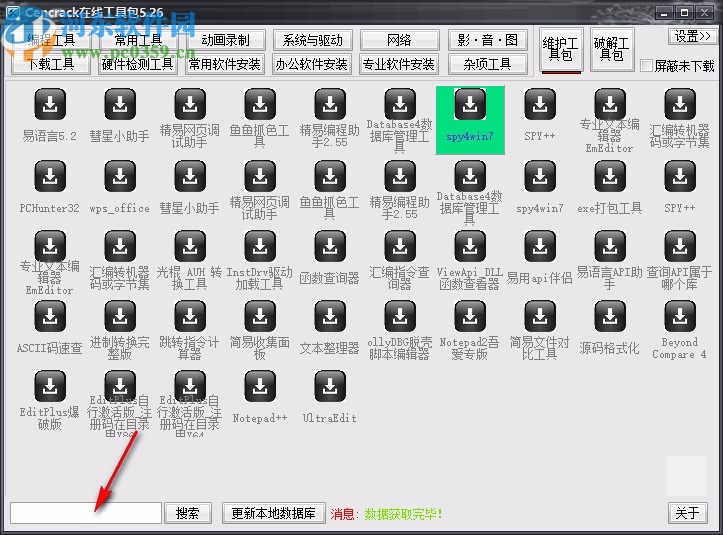
Task: Open the 杂项工具 category
Action: pyautogui.click(x=487, y=64)
